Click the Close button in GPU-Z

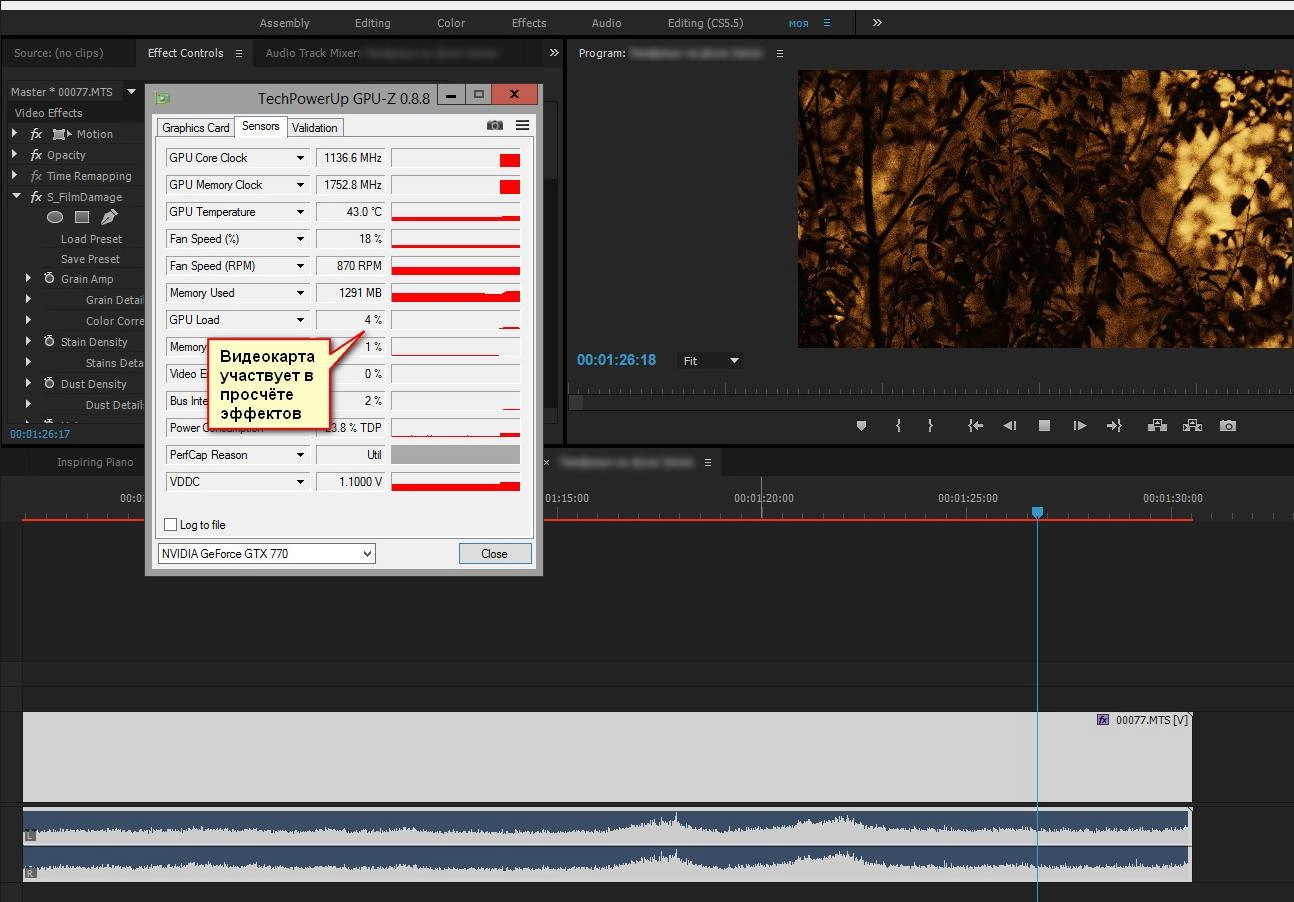point(495,553)
